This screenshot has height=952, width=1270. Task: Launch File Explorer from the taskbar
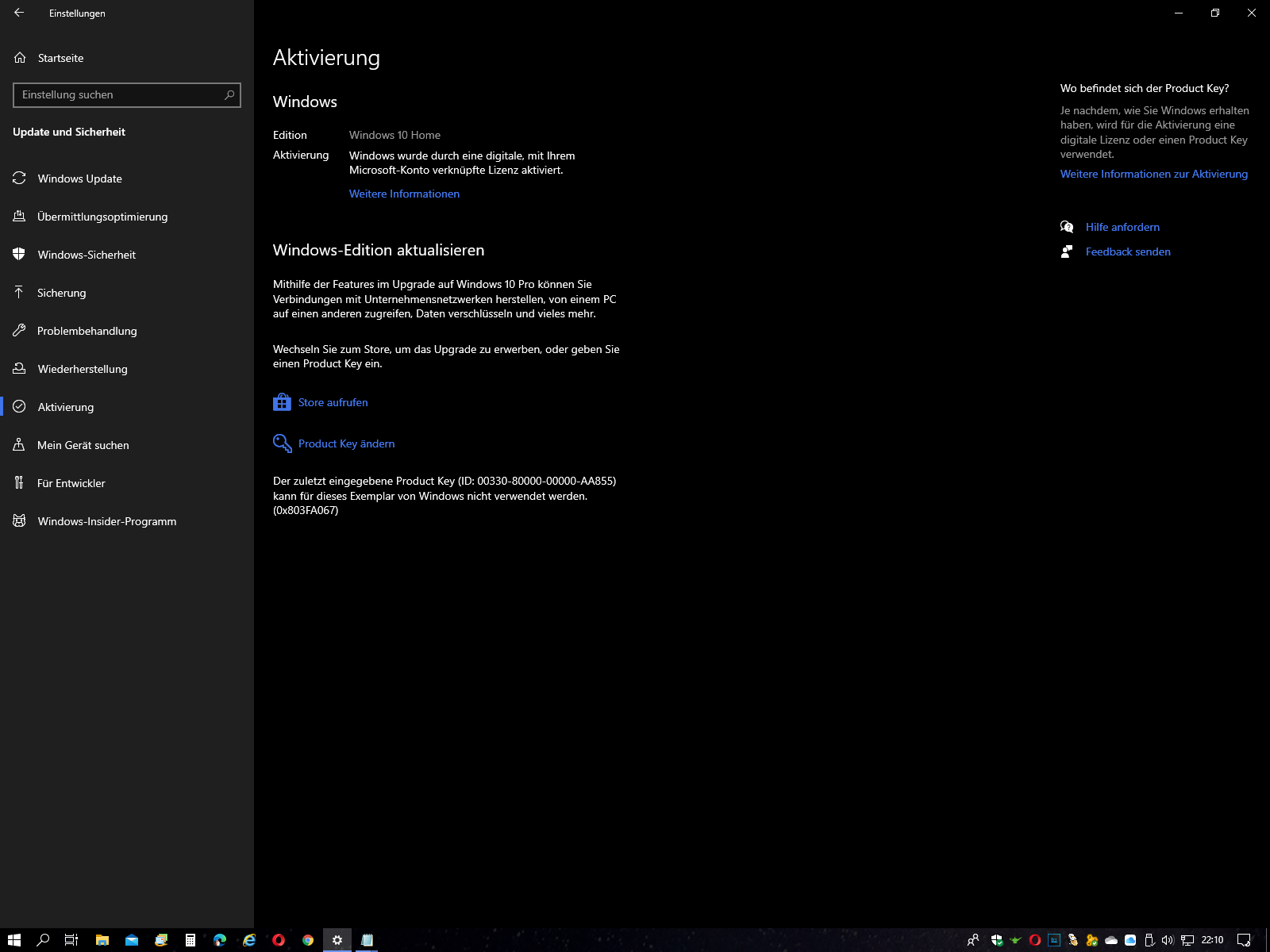(102, 940)
